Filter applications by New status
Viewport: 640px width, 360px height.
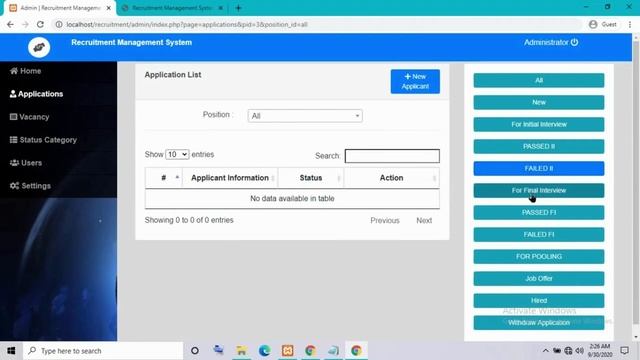click(x=539, y=102)
